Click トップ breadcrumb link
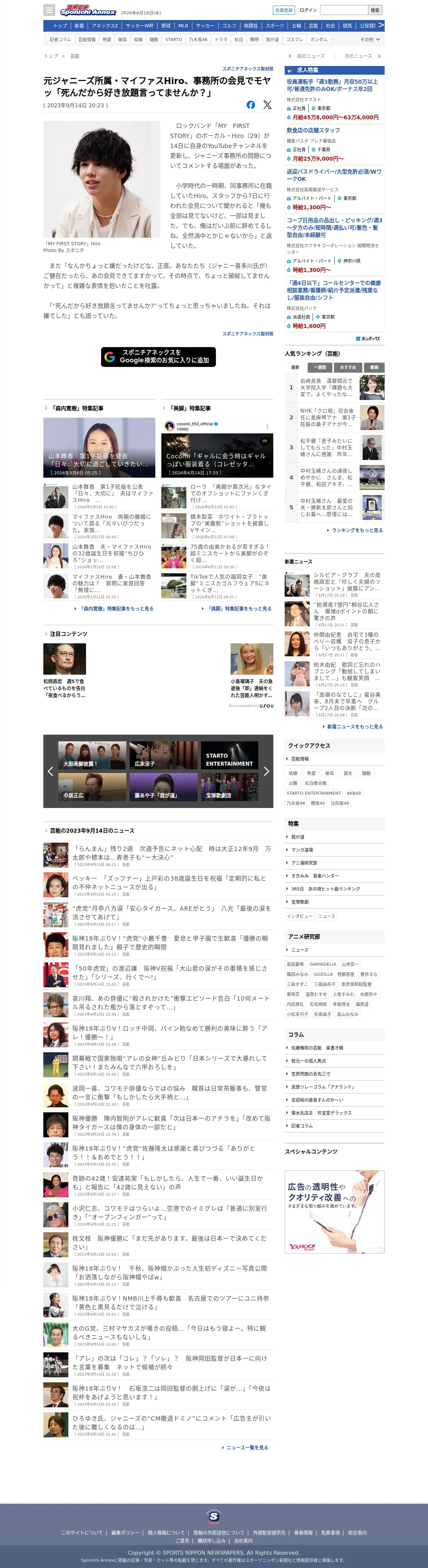This screenshot has height=1568, width=428. point(51,56)
